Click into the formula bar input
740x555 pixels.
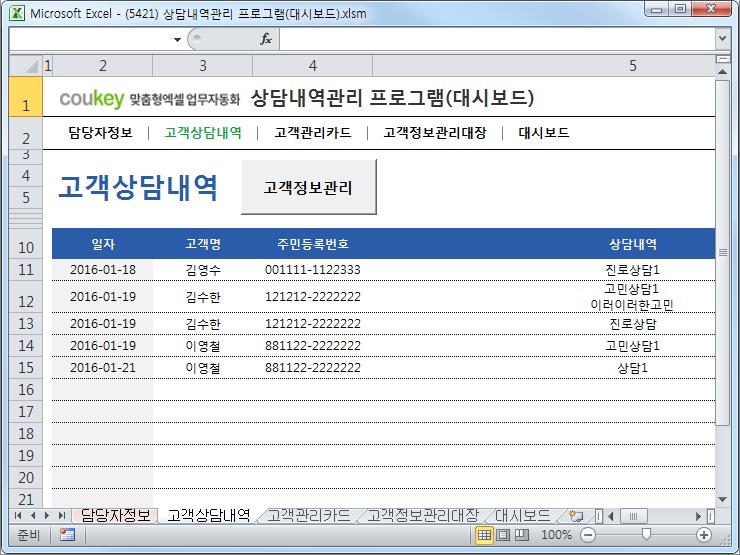(497, 39)
